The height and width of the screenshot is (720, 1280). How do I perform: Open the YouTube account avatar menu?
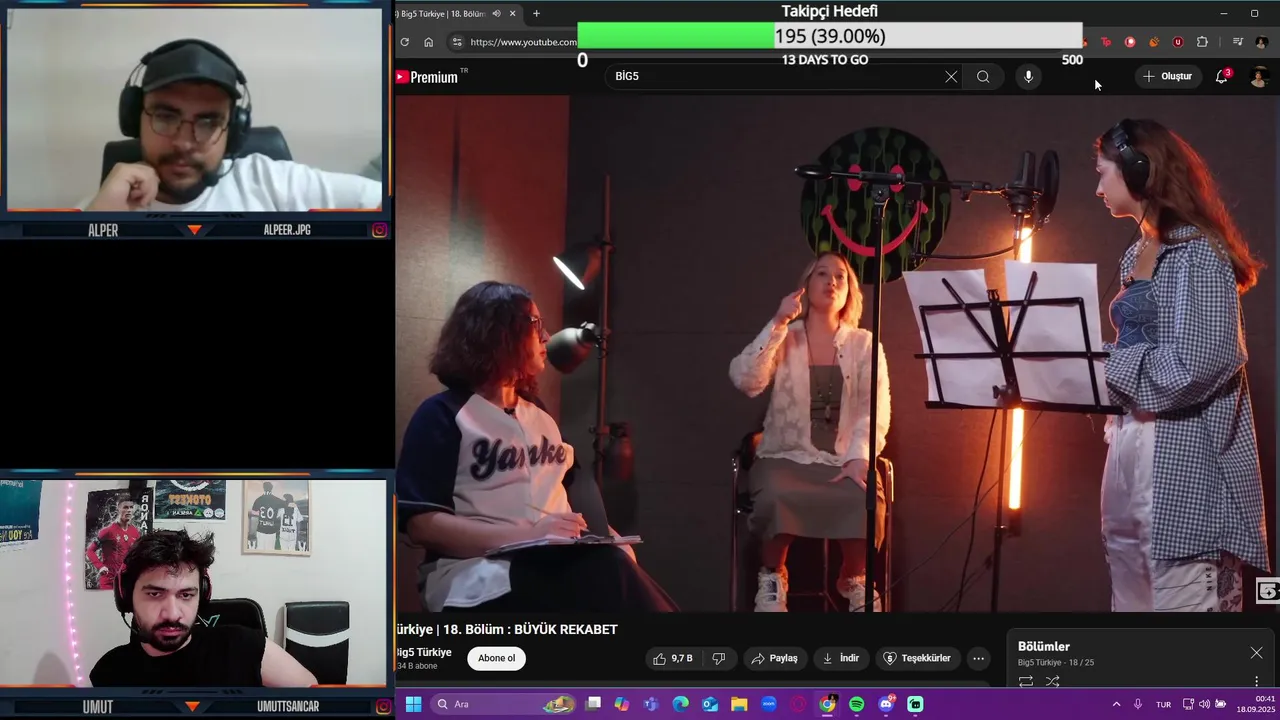tap(1259, 77)
